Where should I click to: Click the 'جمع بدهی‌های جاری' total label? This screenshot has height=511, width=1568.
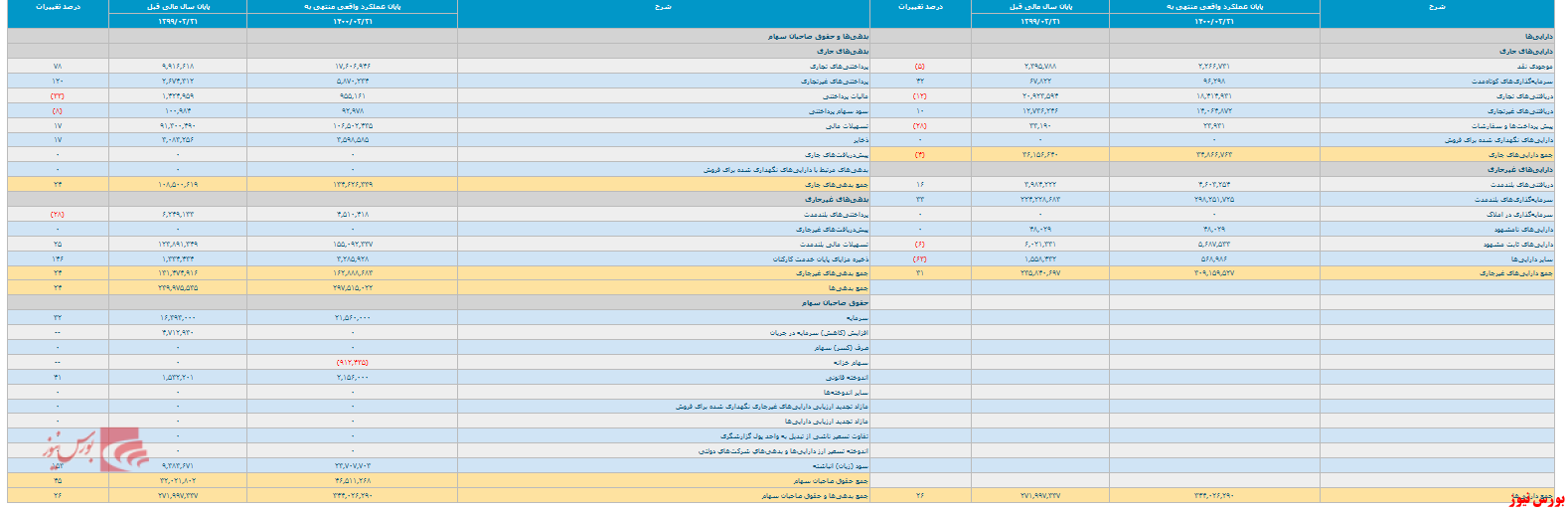(x=837, y=185)
